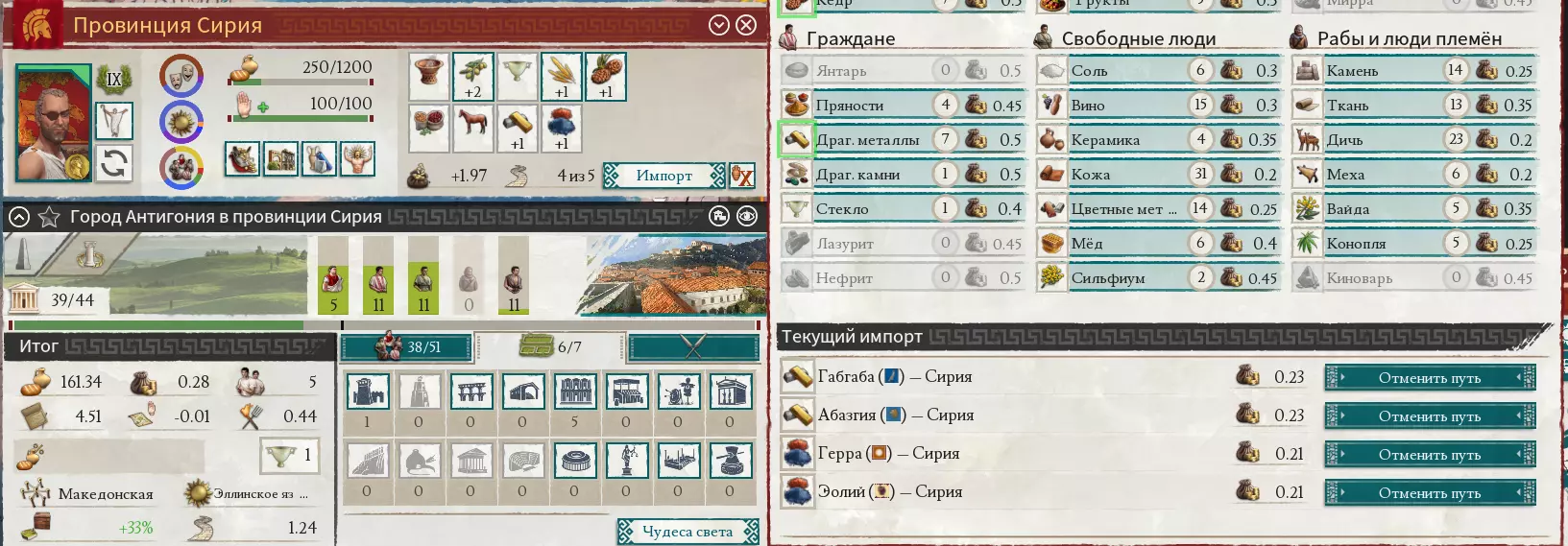Click the tribunal justice statue building icon
1568x546 pixels.
626,461
